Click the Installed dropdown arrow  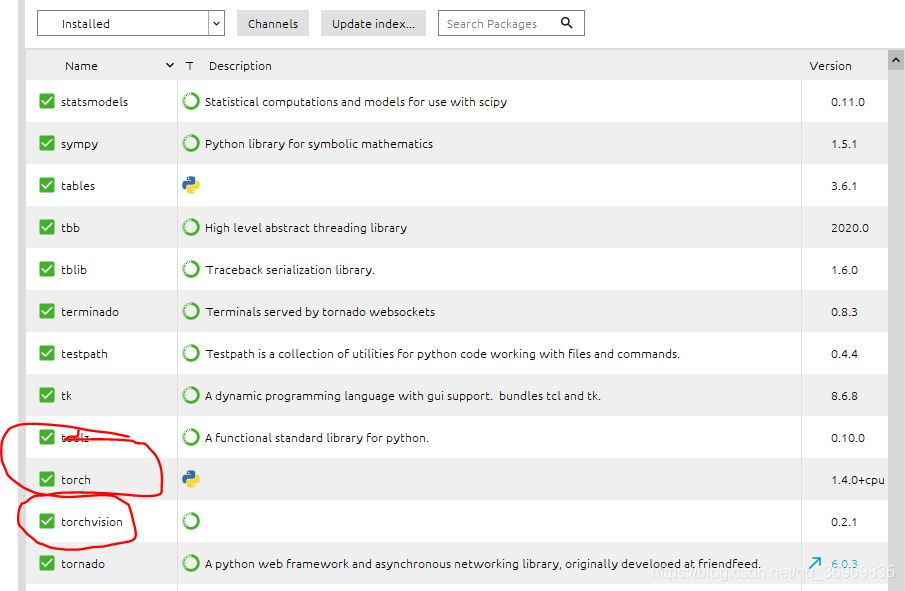216,24
